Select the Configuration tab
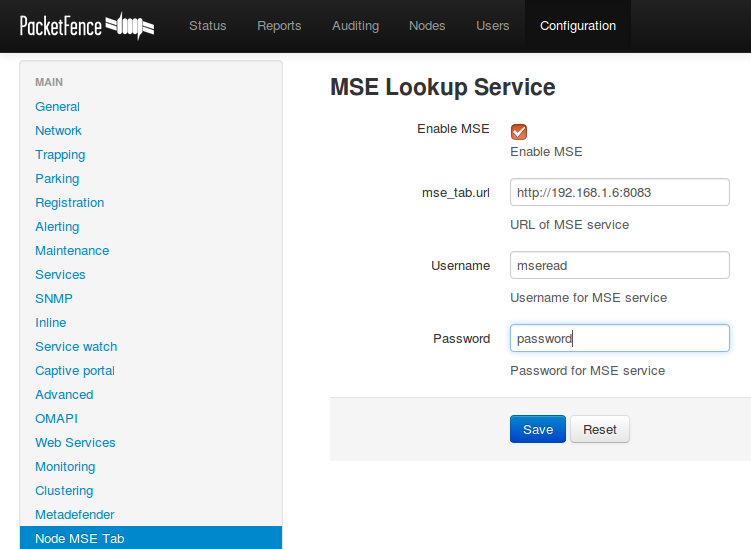Screen dimensions: 751x549 (x=578, y=26)
